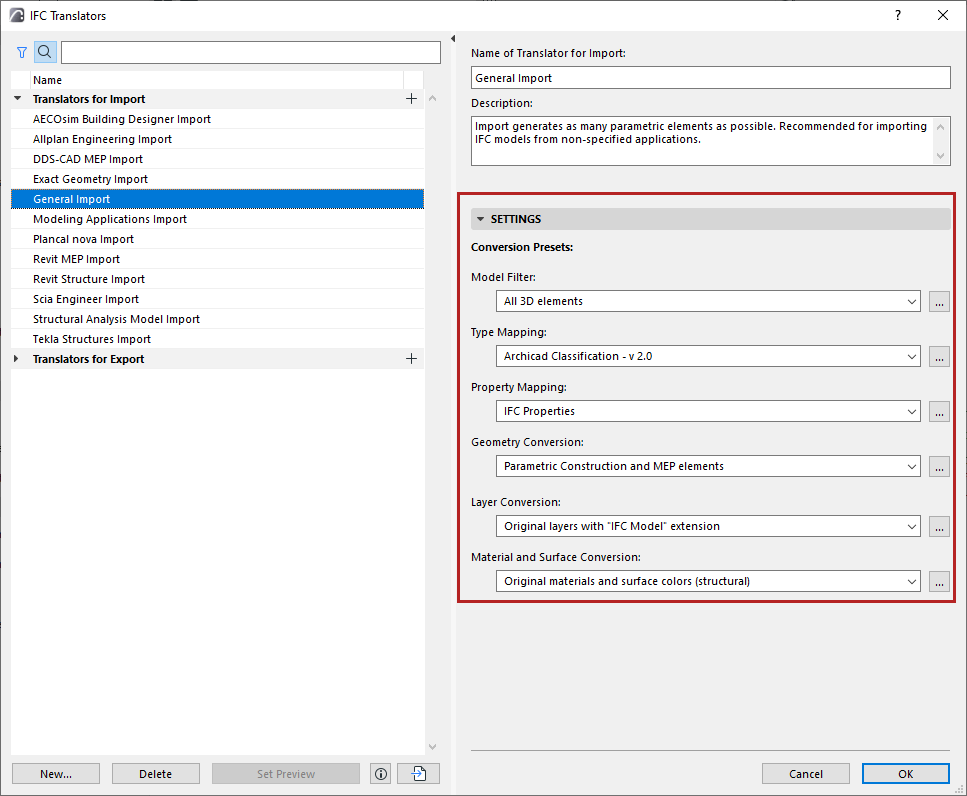Click the Delete button
967x796 pixels.
click(156, 774)
